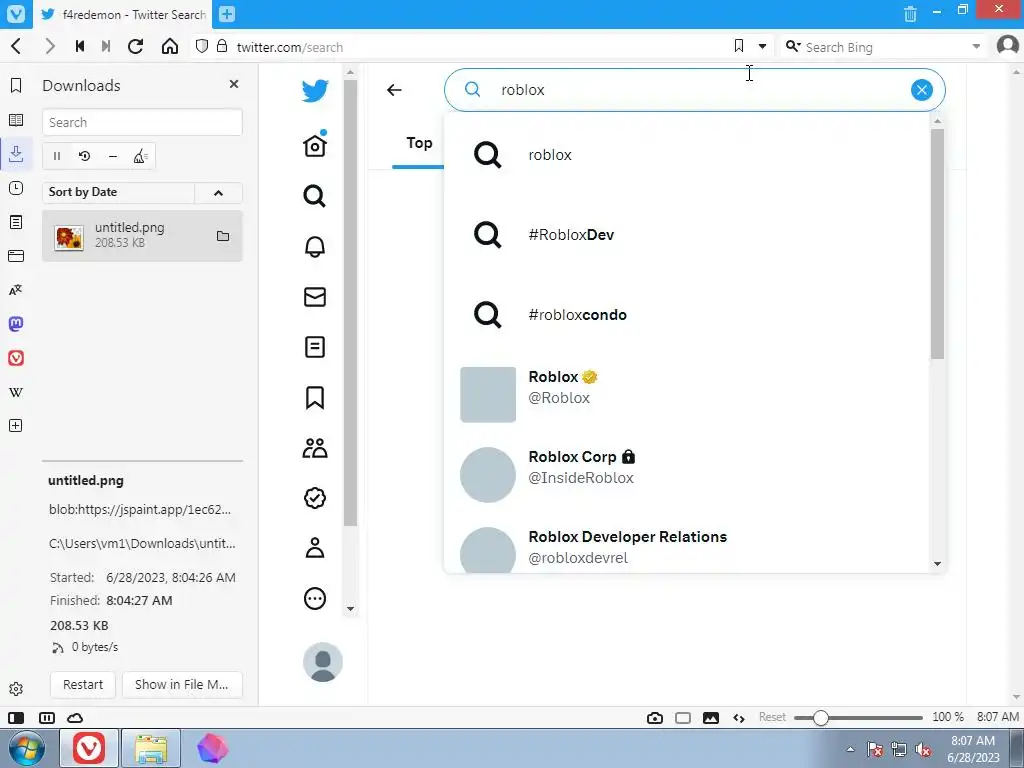
Task: Click the Restart download button
Action: tap(83, 684)
